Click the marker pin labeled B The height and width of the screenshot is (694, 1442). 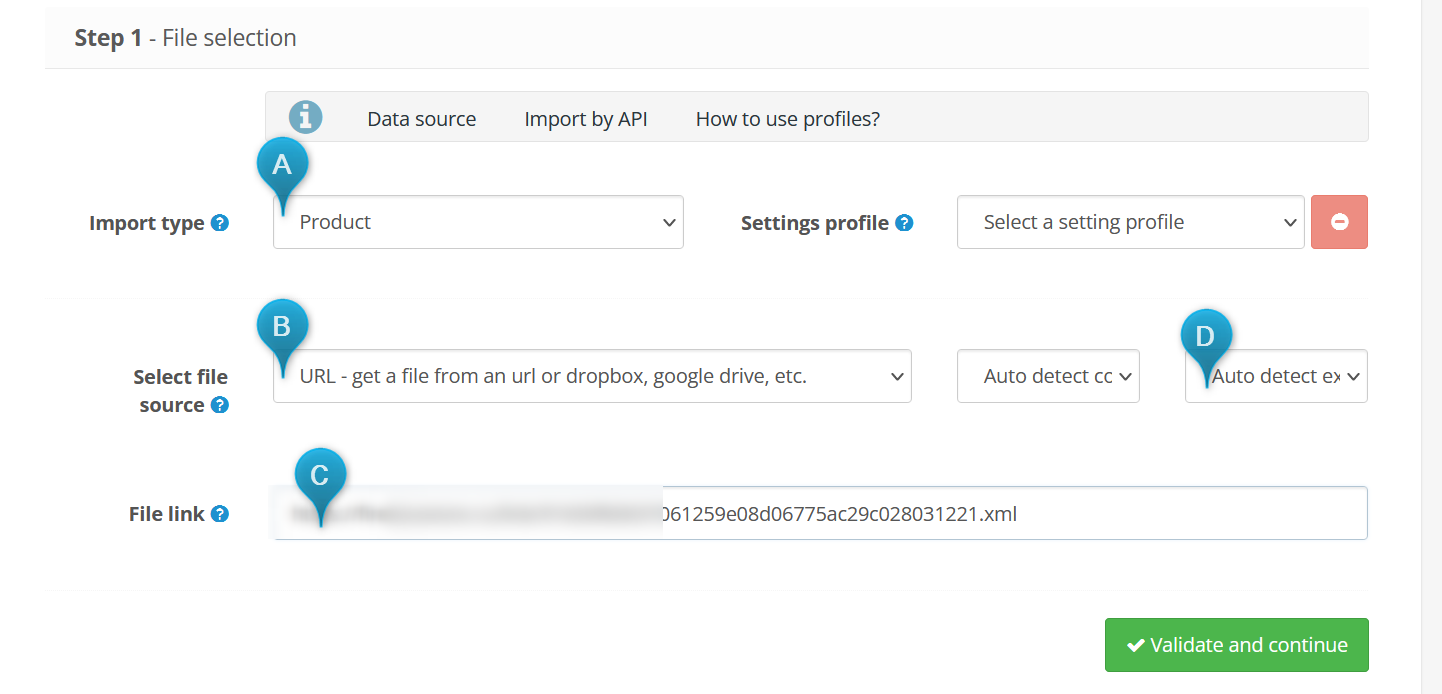[x=282, y=327]
